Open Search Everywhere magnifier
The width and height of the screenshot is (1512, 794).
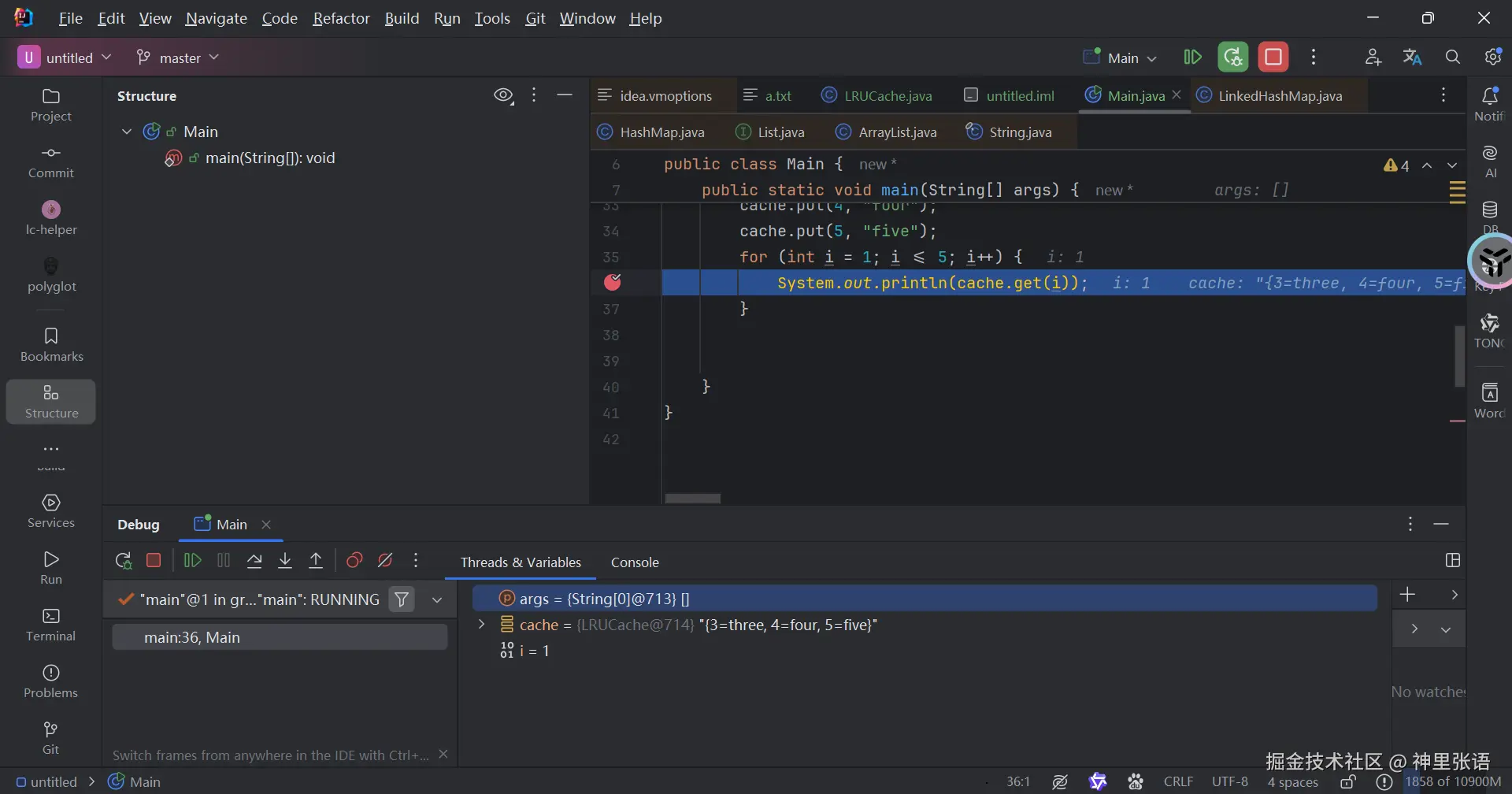[1453, 58]
